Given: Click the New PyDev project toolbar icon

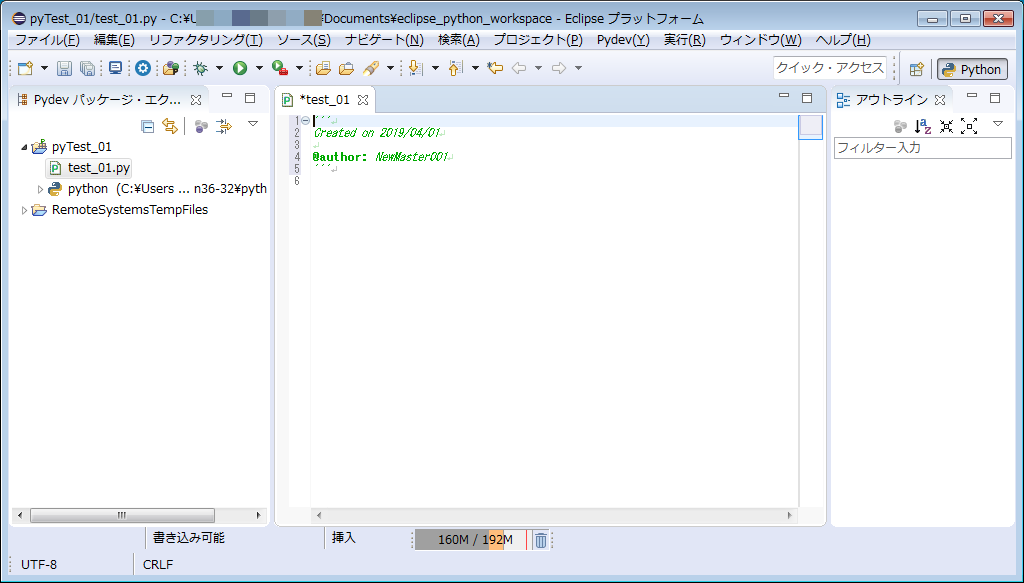Looking at the screenshot, I should click(171, 68).
